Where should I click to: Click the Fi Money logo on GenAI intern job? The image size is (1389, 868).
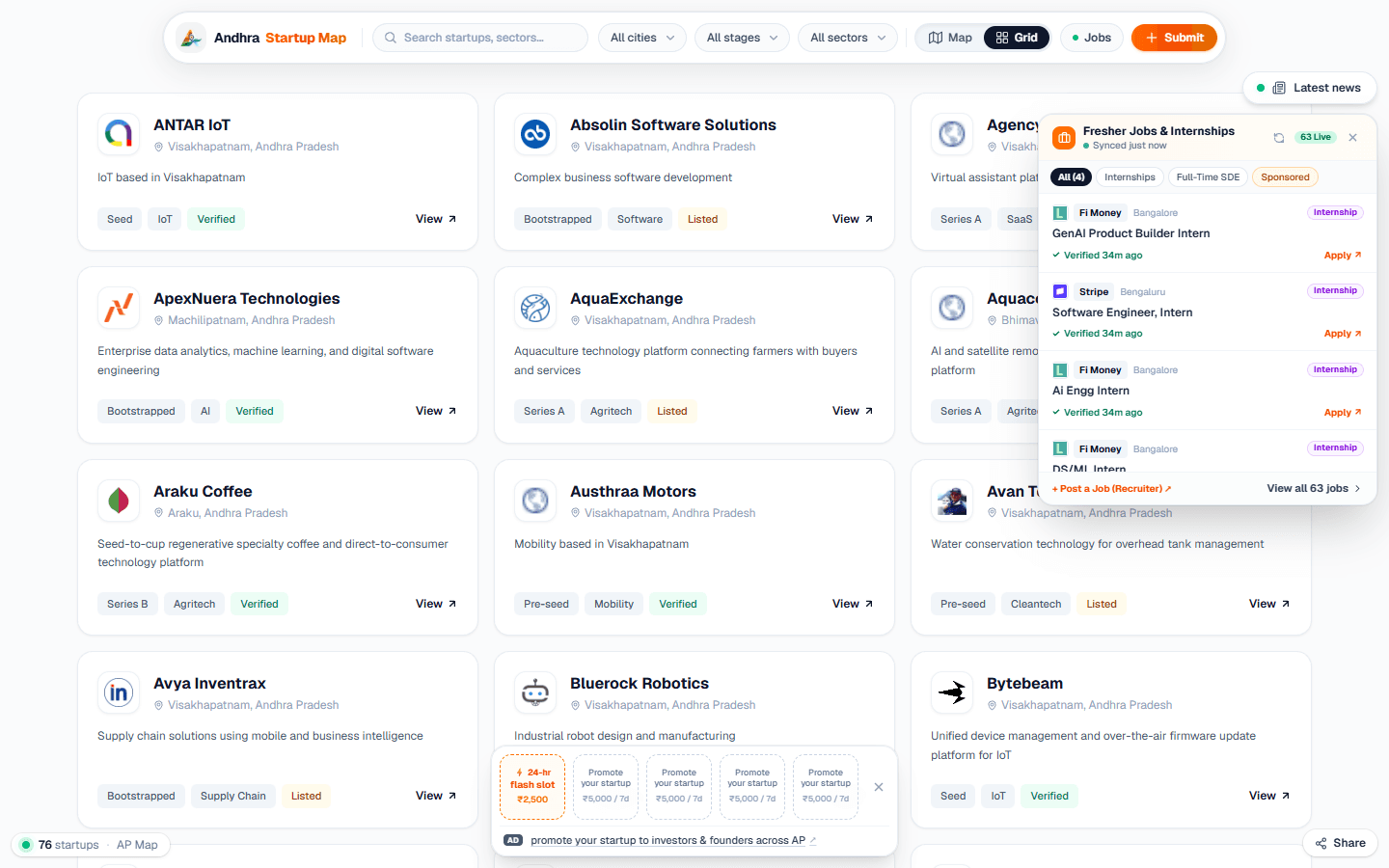pyautogui.click(x=1060, y=213)
